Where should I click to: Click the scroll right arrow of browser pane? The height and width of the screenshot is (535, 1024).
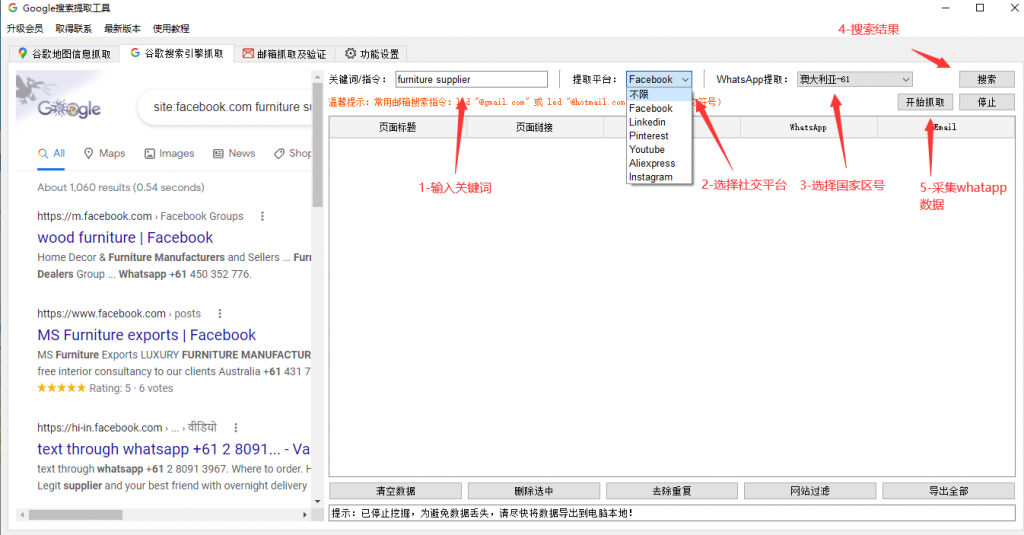[x=304, y=515]
